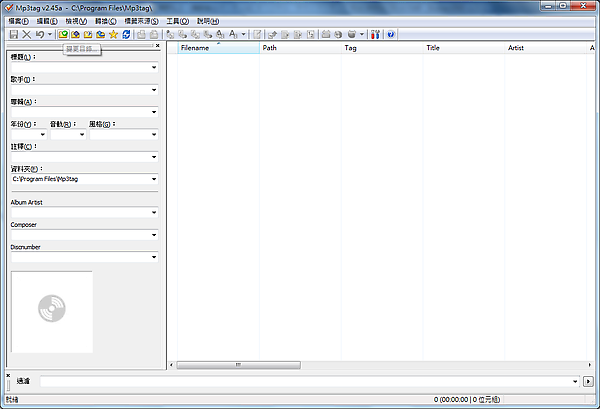
Task: Sort the file list by the Path column
Action: (x=300, y=48)
